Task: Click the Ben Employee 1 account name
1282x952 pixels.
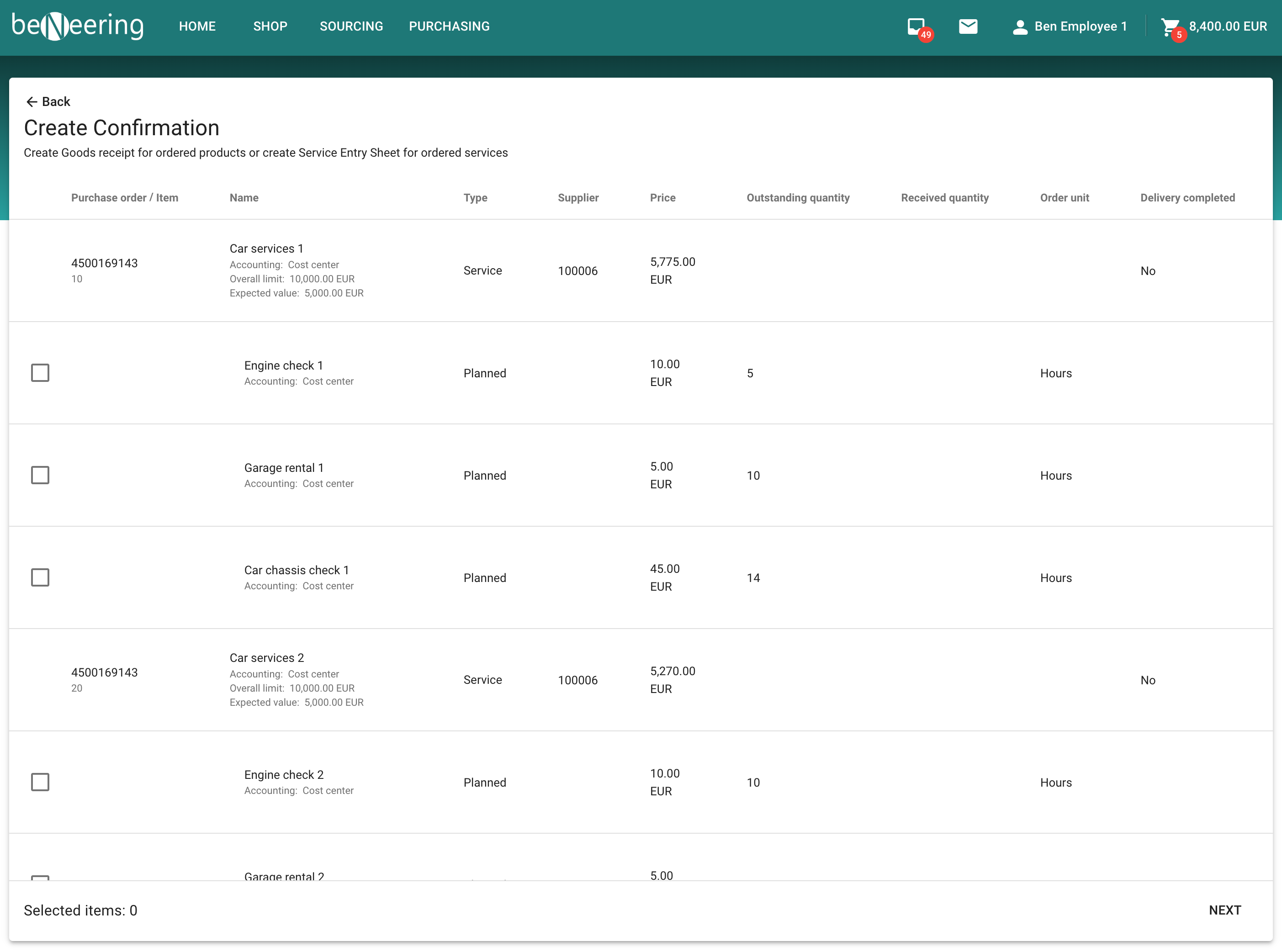Action: (1081, 26)
